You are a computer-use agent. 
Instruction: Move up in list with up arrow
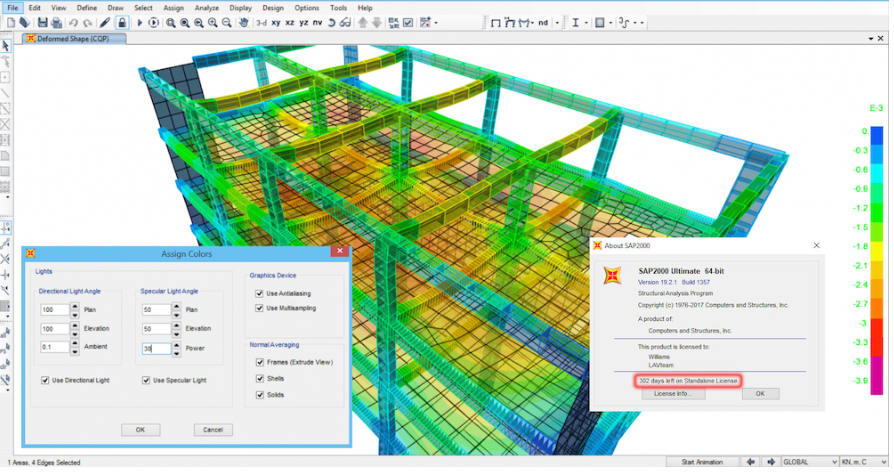click(x=363, y=23)
